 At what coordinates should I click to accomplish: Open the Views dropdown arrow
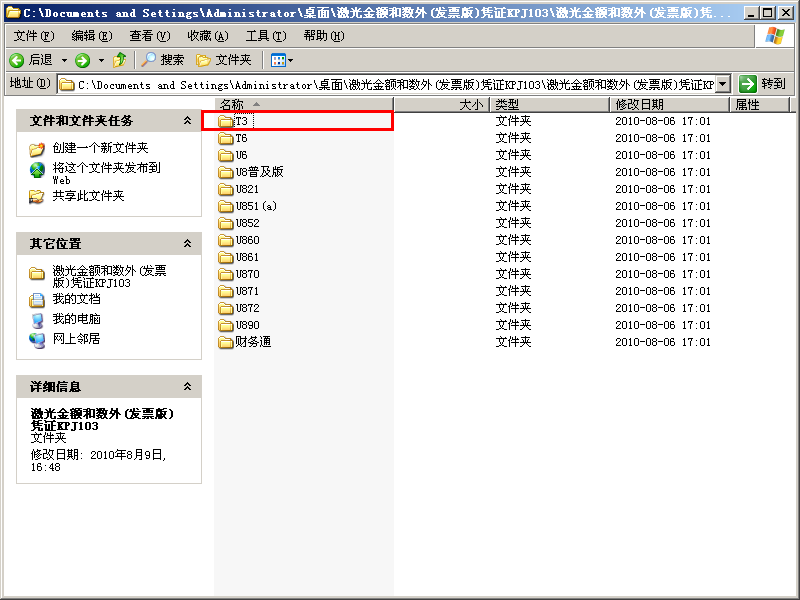click(x=291, y=60)
